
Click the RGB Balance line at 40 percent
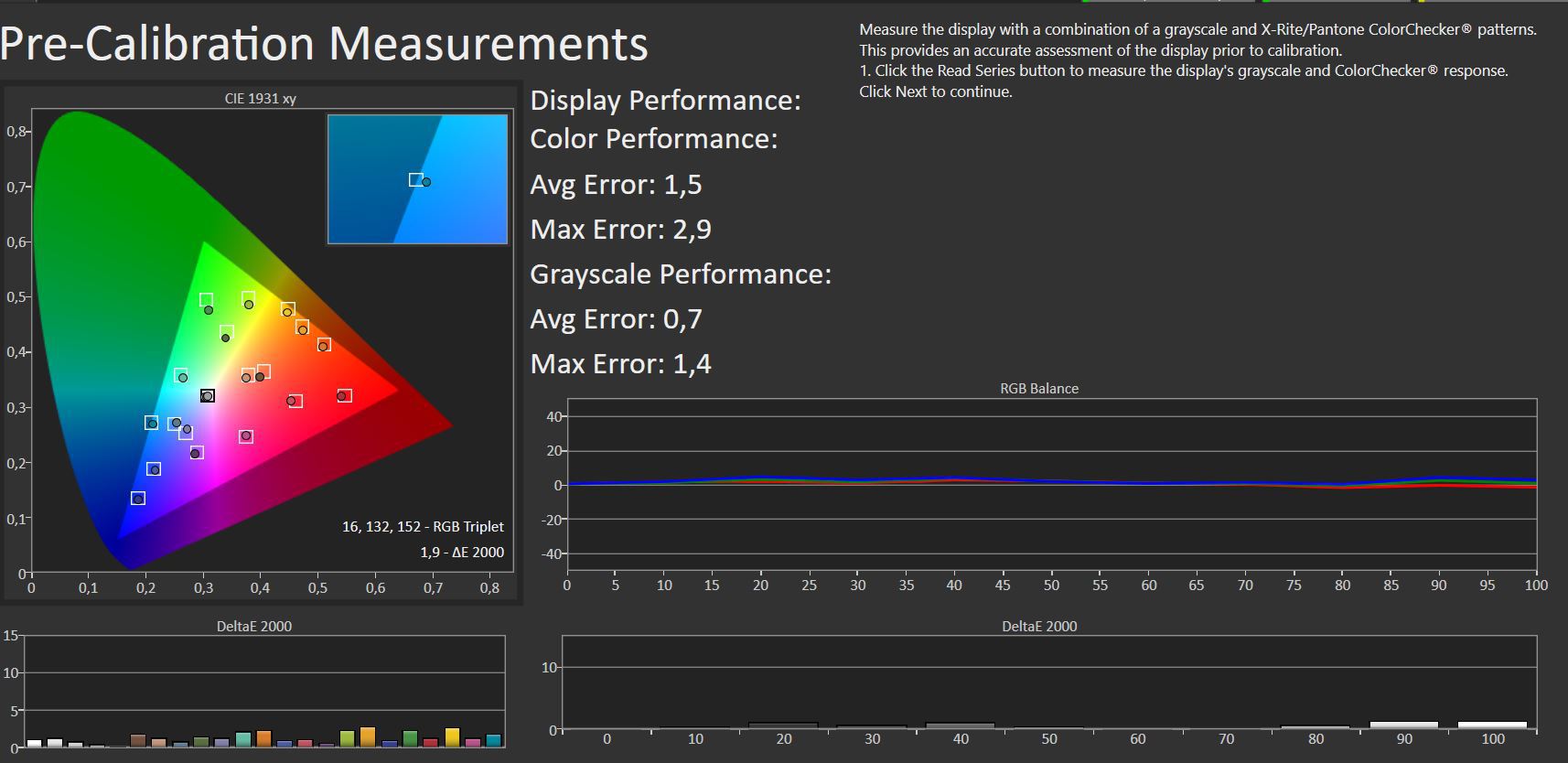pyautogui.click(x=954, y=479)
